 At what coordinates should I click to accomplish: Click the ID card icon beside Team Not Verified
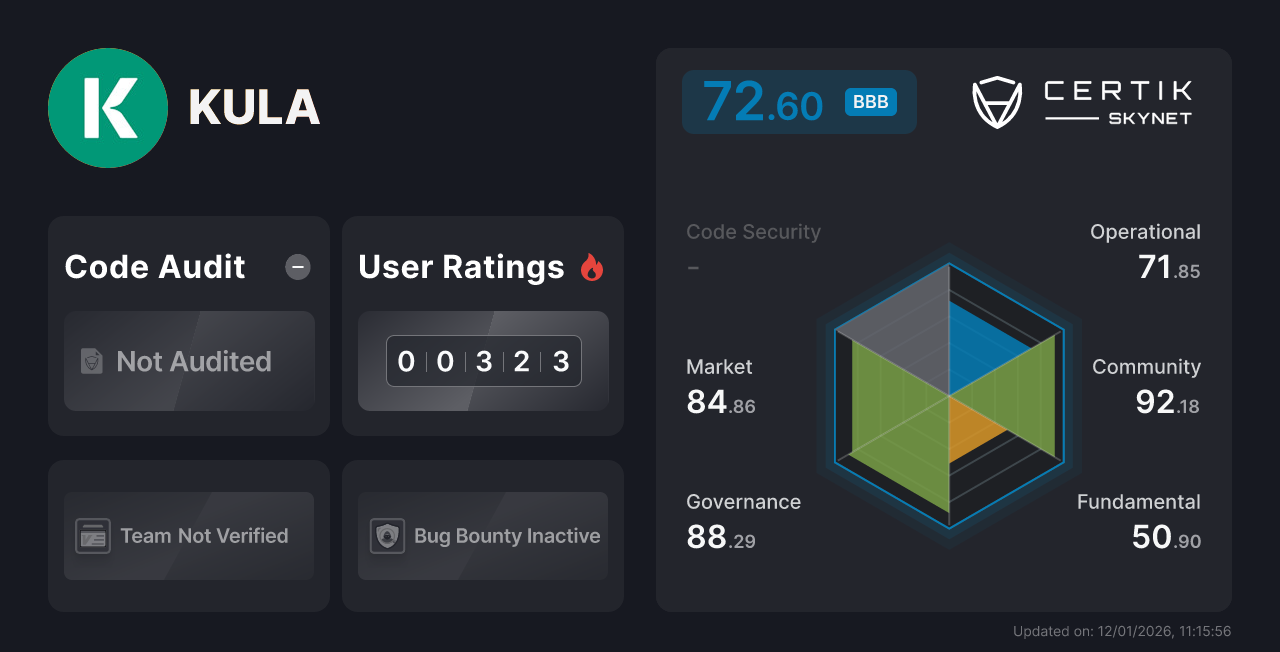click(93, 536)
